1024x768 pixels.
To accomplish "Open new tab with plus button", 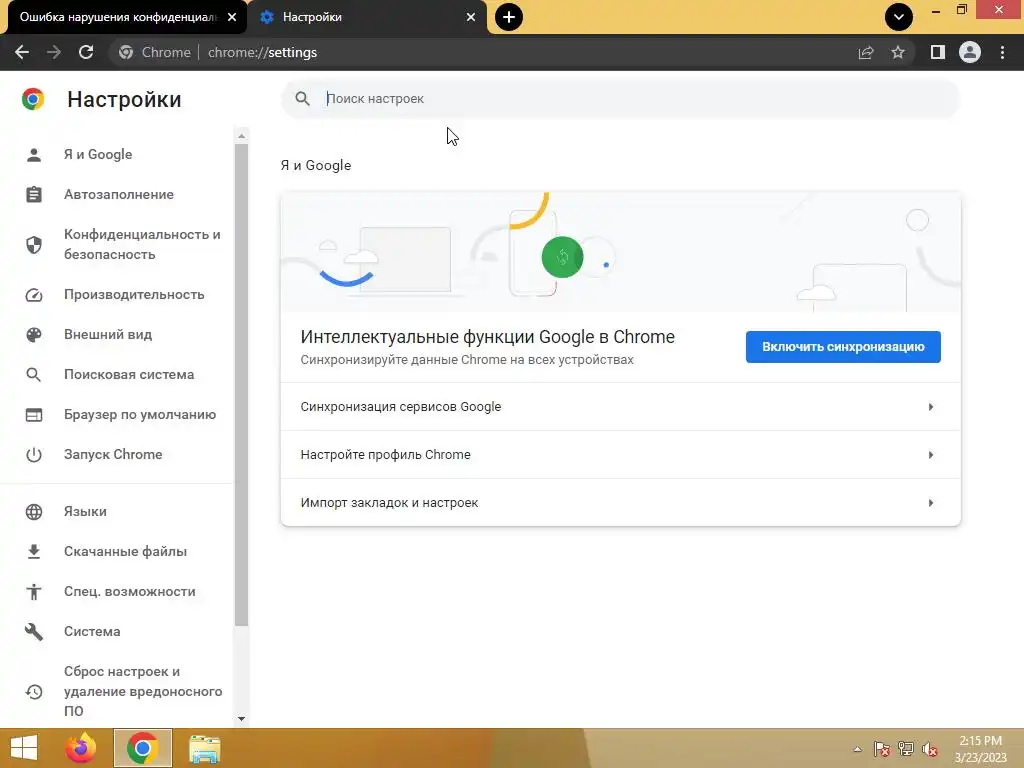I will pyautogui.click(x=509, y=17).
